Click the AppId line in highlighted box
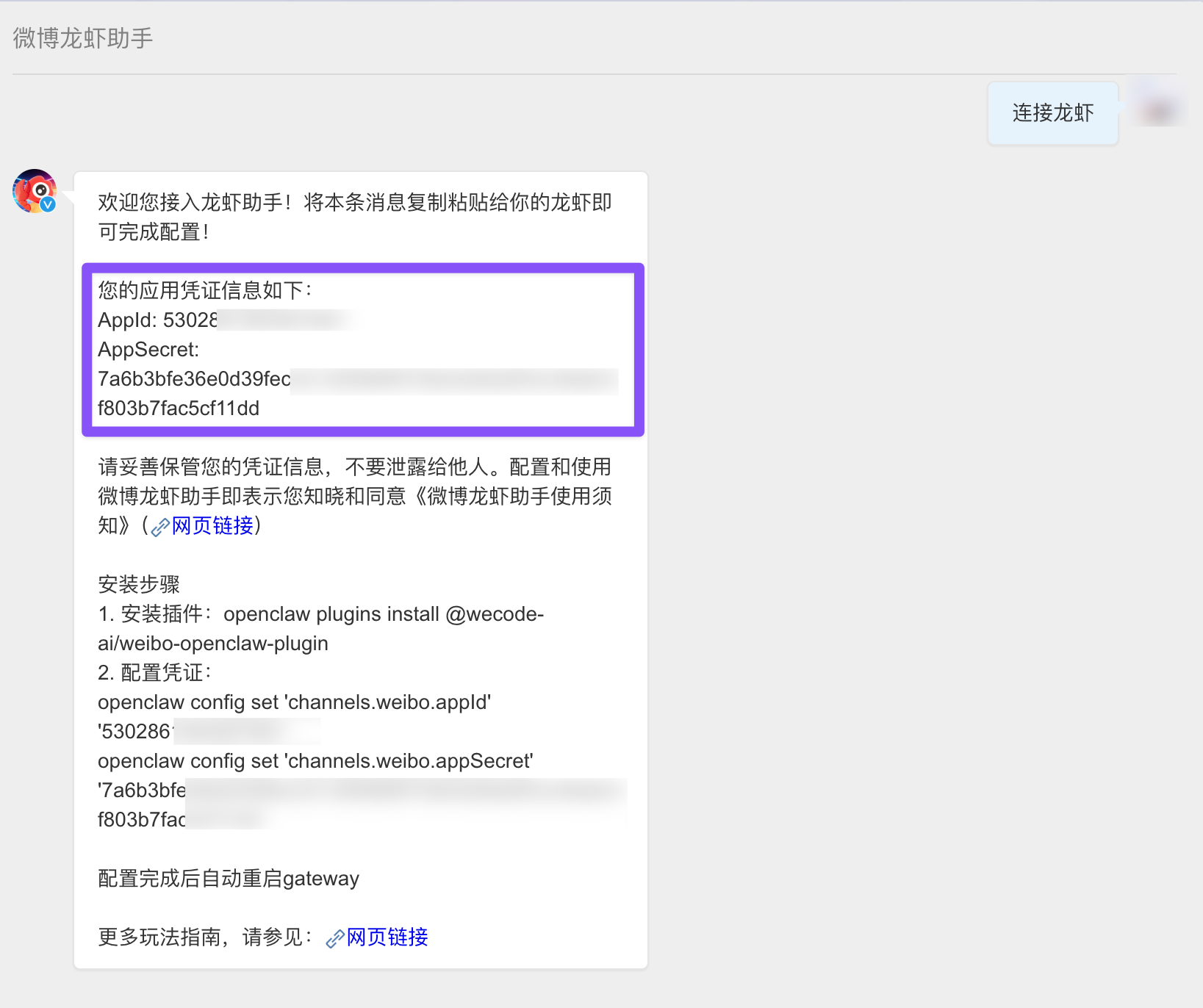The image size is (1203, 1008). [226, 320]
